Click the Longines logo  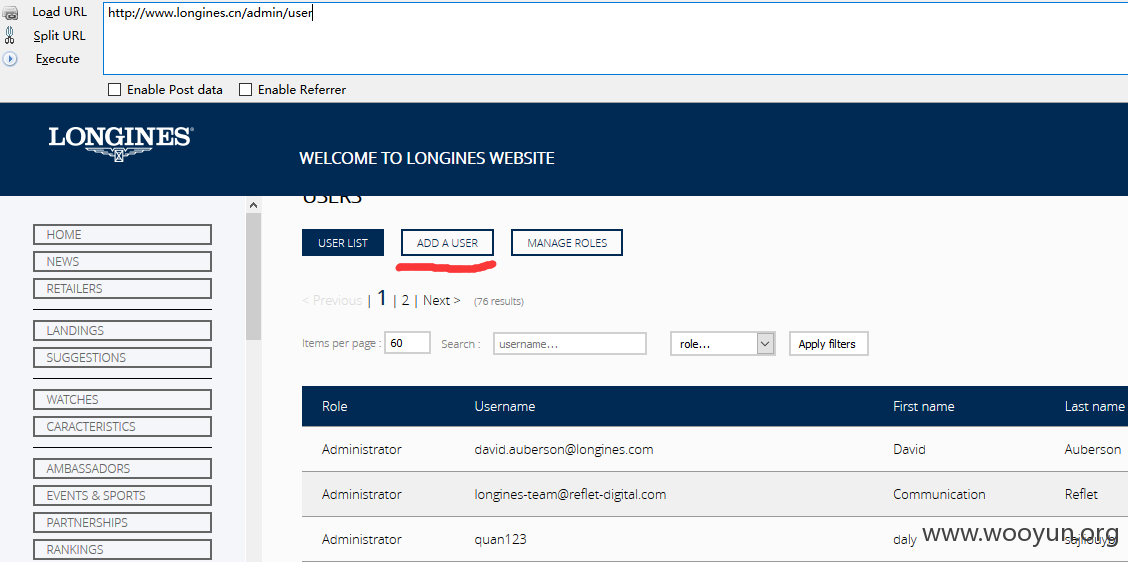pos(121,144)
